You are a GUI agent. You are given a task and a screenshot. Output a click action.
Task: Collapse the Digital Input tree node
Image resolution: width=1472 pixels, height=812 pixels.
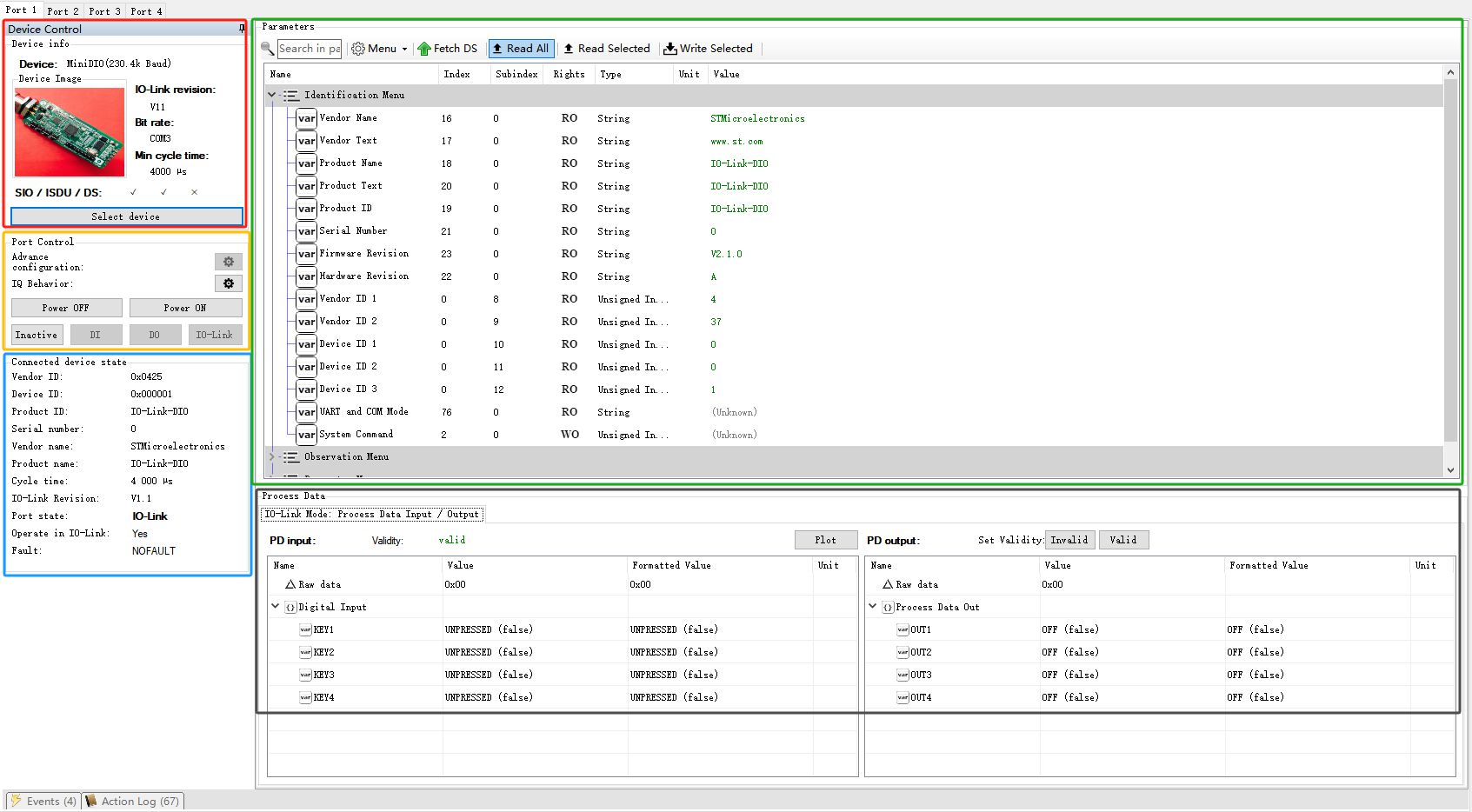point(276,607)
